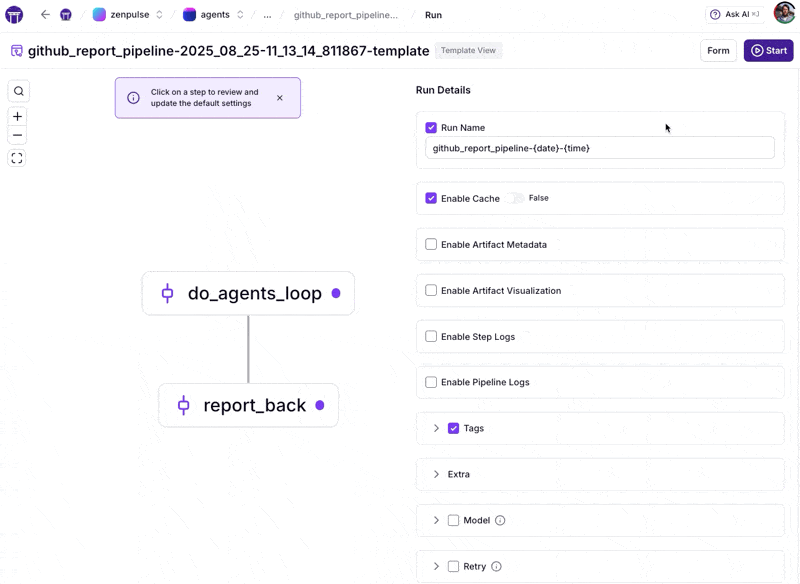This screenshot has height=584, width=800.
Task: Zoom out with the minus icon
Action: pos(17,135)
